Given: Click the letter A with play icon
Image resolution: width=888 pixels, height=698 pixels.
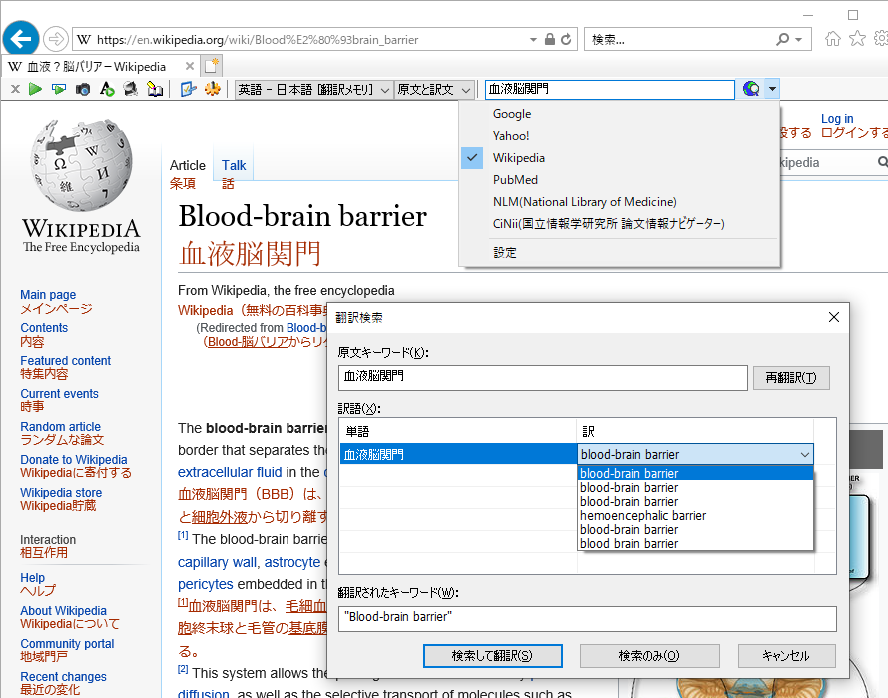Looking at the screenshot, I should [x=106, y=89].
